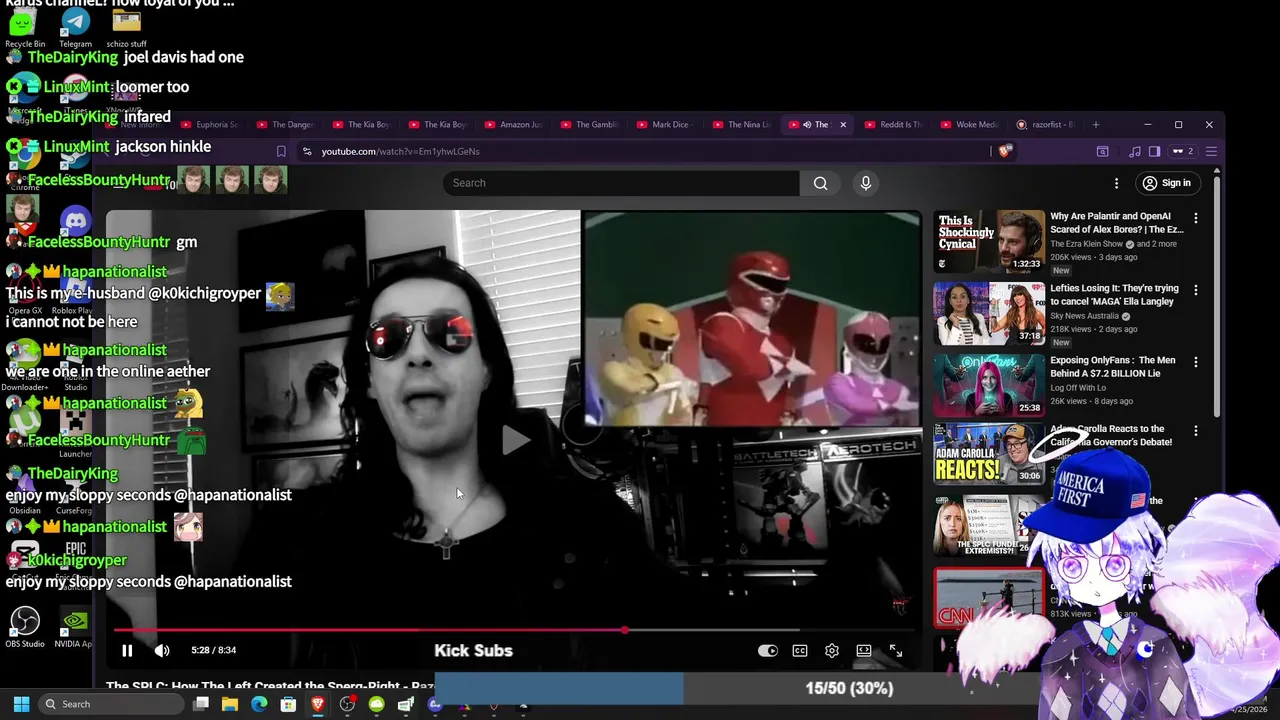The height and width of the screenshot is (720, 1280).
Task: Launch Microsoft Edge from the taskbar
Action: (259, 704)
